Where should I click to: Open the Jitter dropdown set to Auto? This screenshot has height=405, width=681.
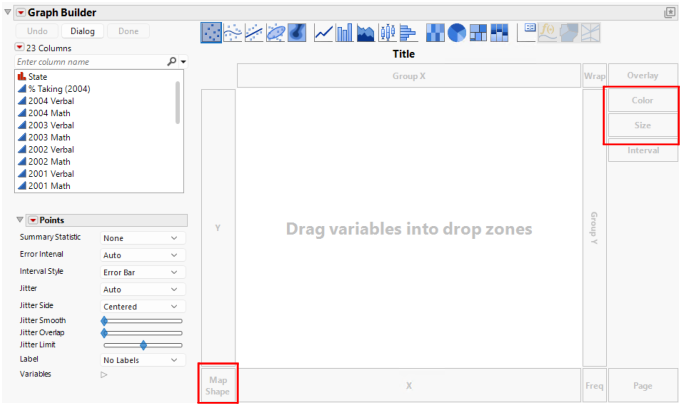(x=142, y=290)
